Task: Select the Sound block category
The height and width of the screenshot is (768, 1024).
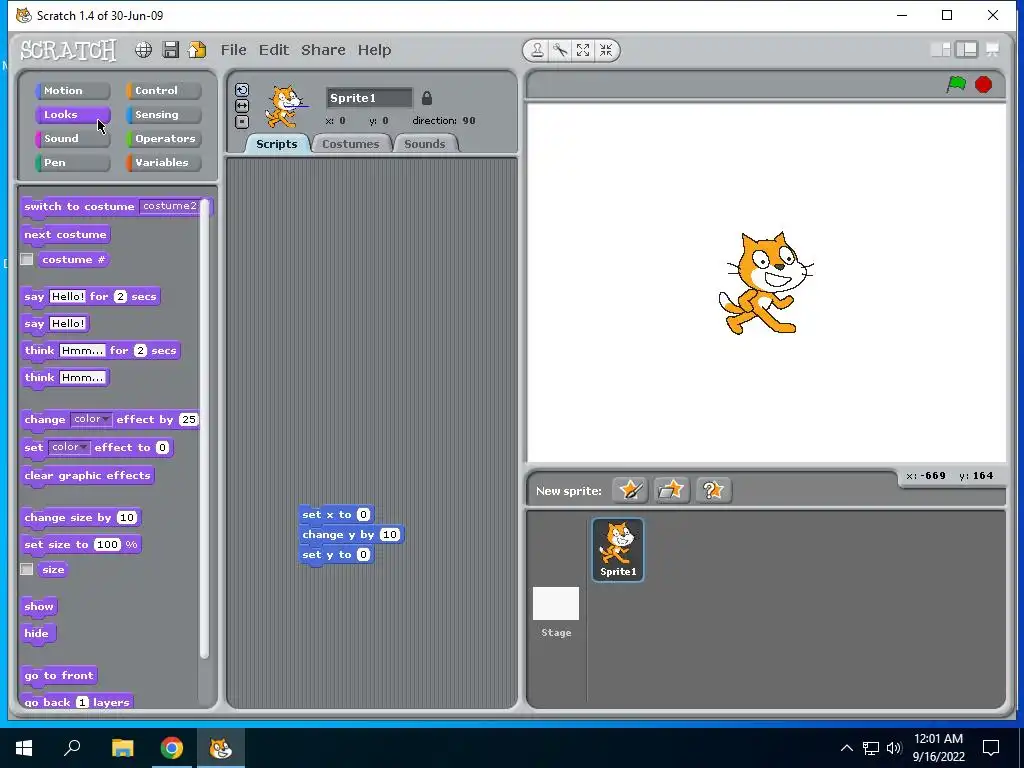Action: pos(72,138)
